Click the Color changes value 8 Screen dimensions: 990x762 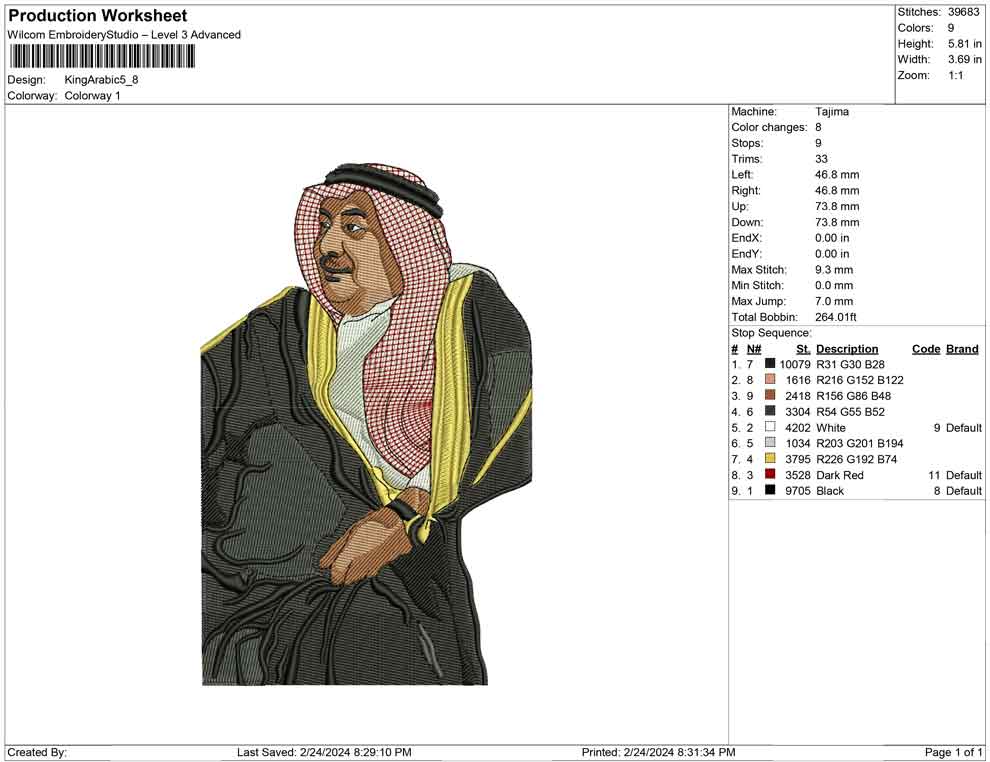pyautogui.click(x=818, y=128)
